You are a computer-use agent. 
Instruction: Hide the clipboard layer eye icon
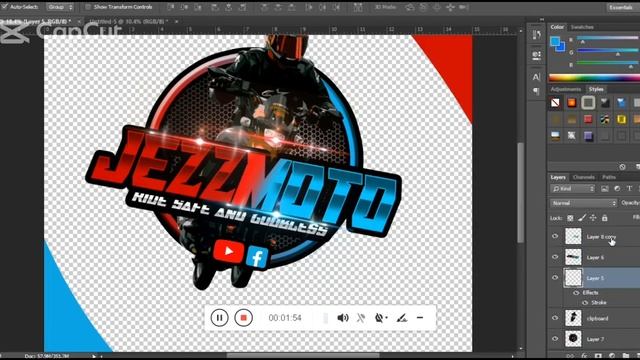[x=555, y=318]
